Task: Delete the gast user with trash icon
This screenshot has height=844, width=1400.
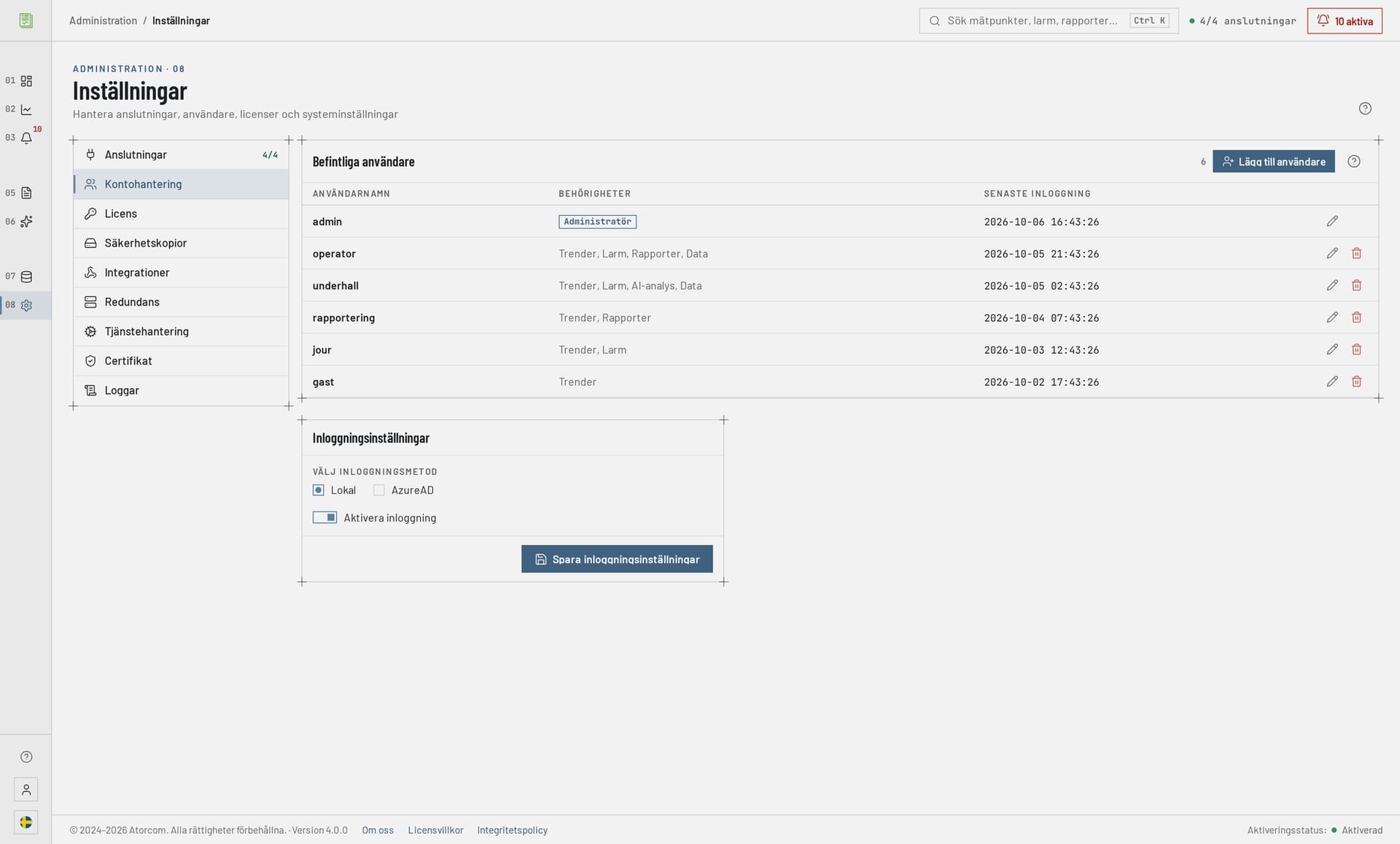Action: [x=1356, y=382]
